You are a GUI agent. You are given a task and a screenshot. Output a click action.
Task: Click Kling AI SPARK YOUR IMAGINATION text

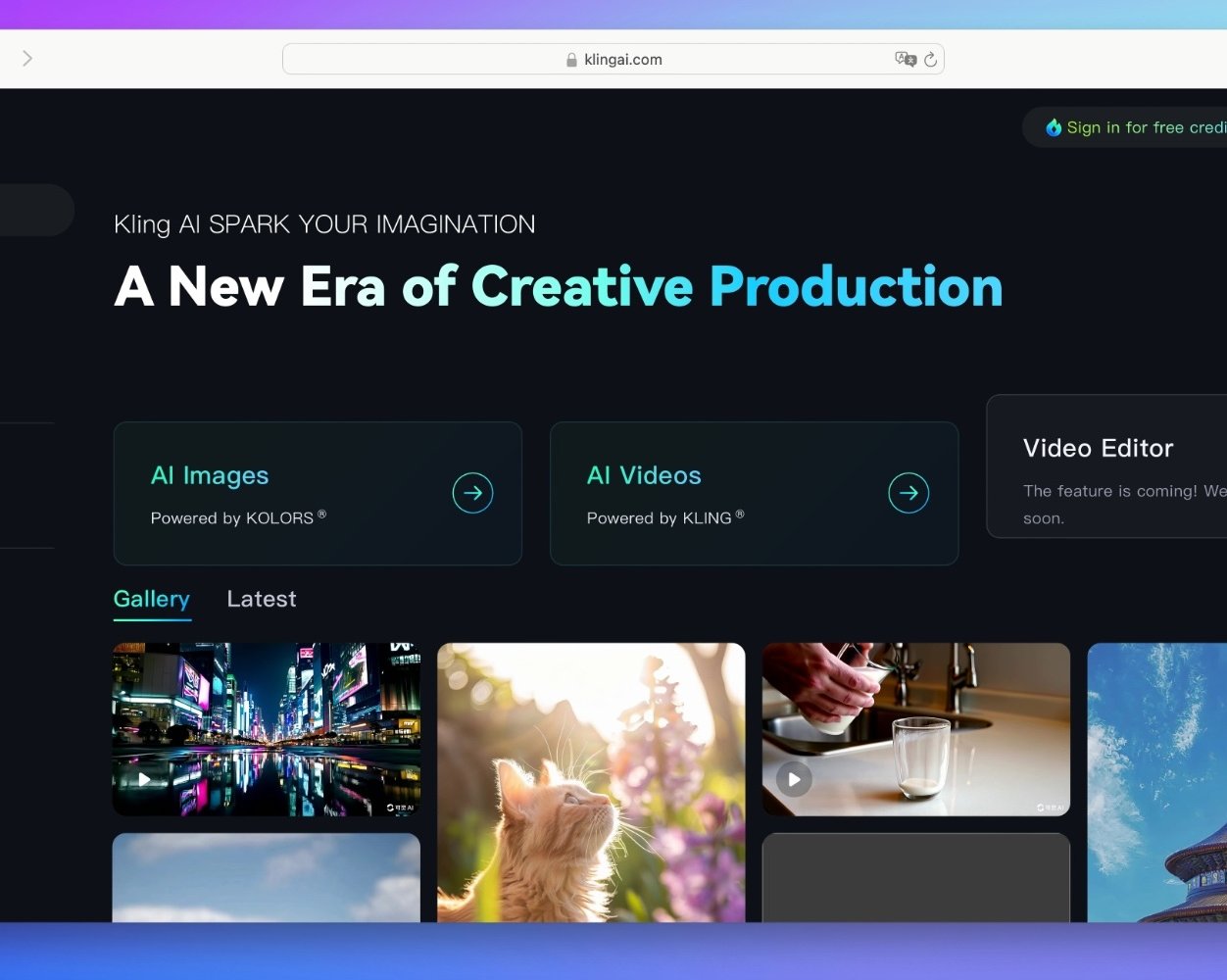[324, 224]
